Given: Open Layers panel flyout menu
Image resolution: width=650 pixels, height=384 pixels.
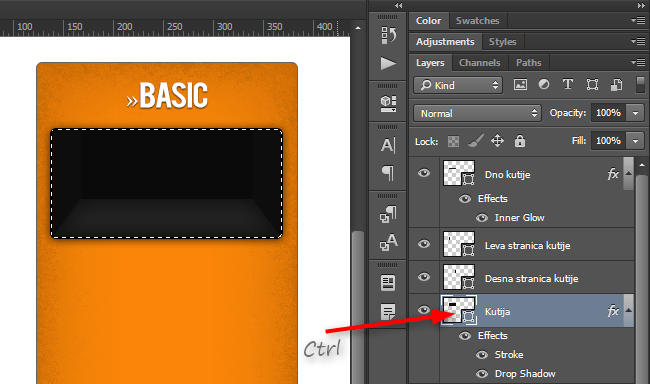Looking at the screenshot, I should tap(638, 62).
